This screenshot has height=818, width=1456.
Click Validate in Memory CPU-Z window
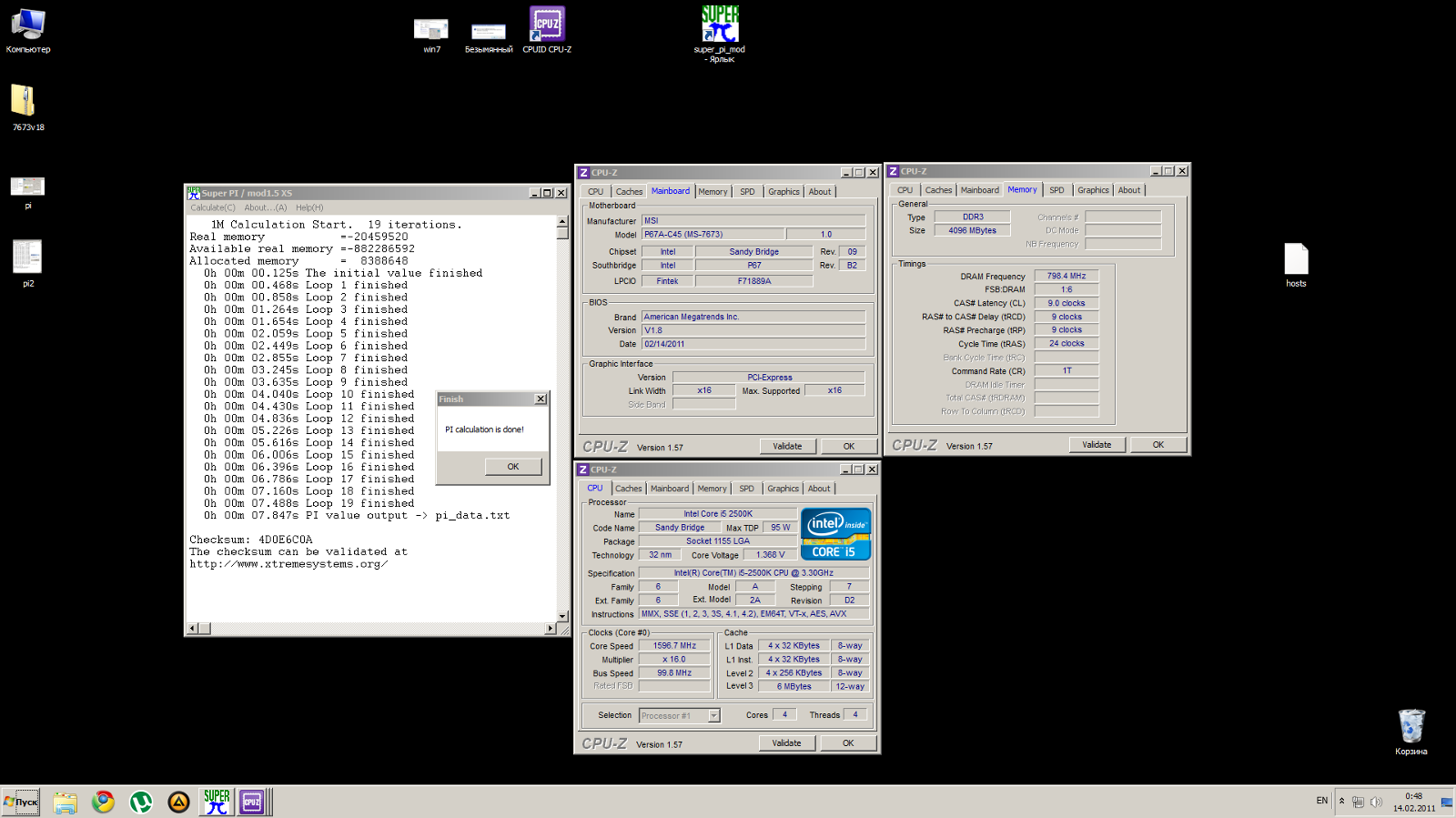coord(1097,445)
